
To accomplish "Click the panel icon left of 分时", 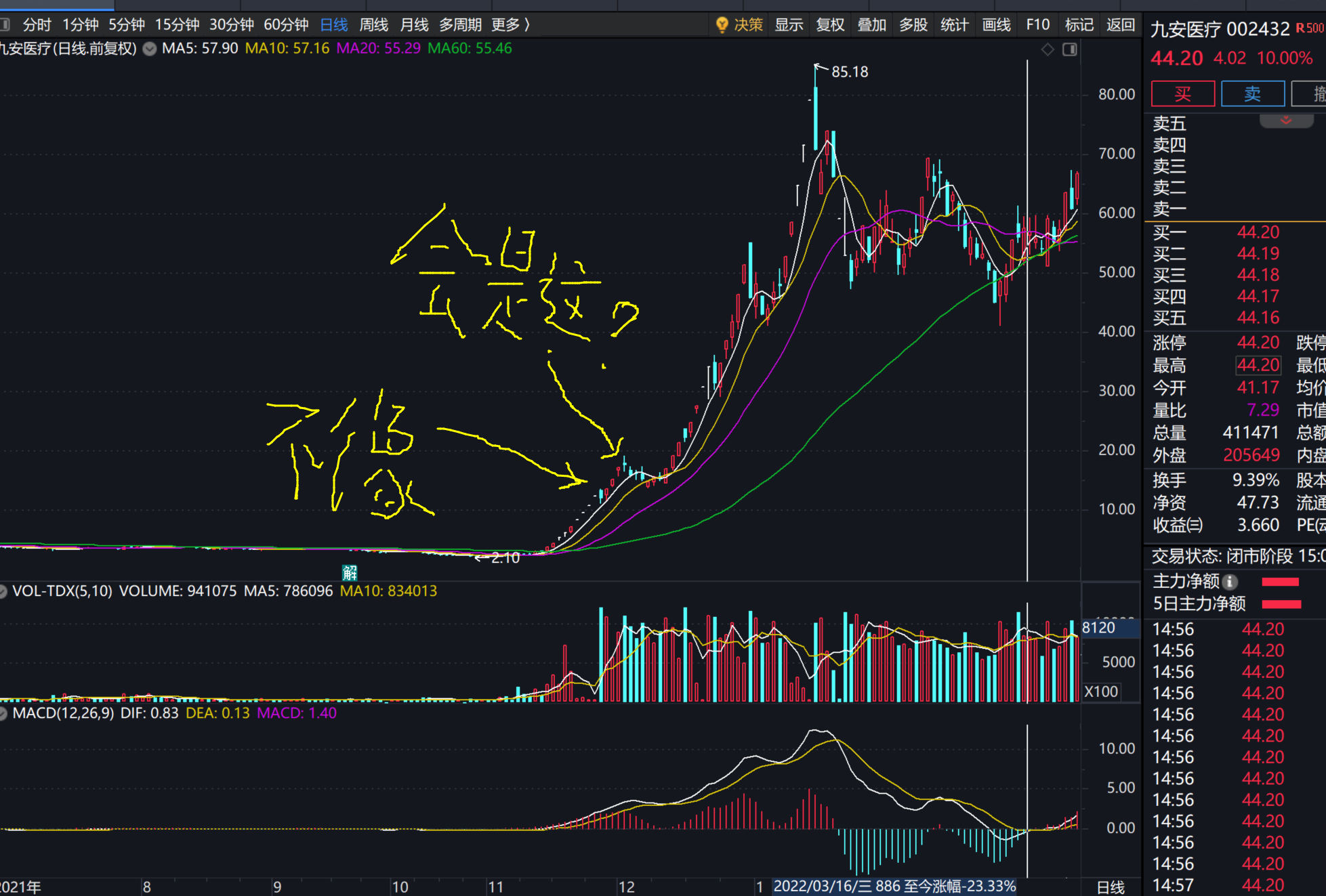I will (x=5, y=25).
